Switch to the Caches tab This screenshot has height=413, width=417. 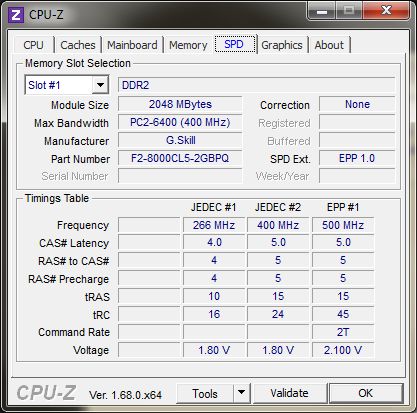pyautogui.click(x=78, y=45)
